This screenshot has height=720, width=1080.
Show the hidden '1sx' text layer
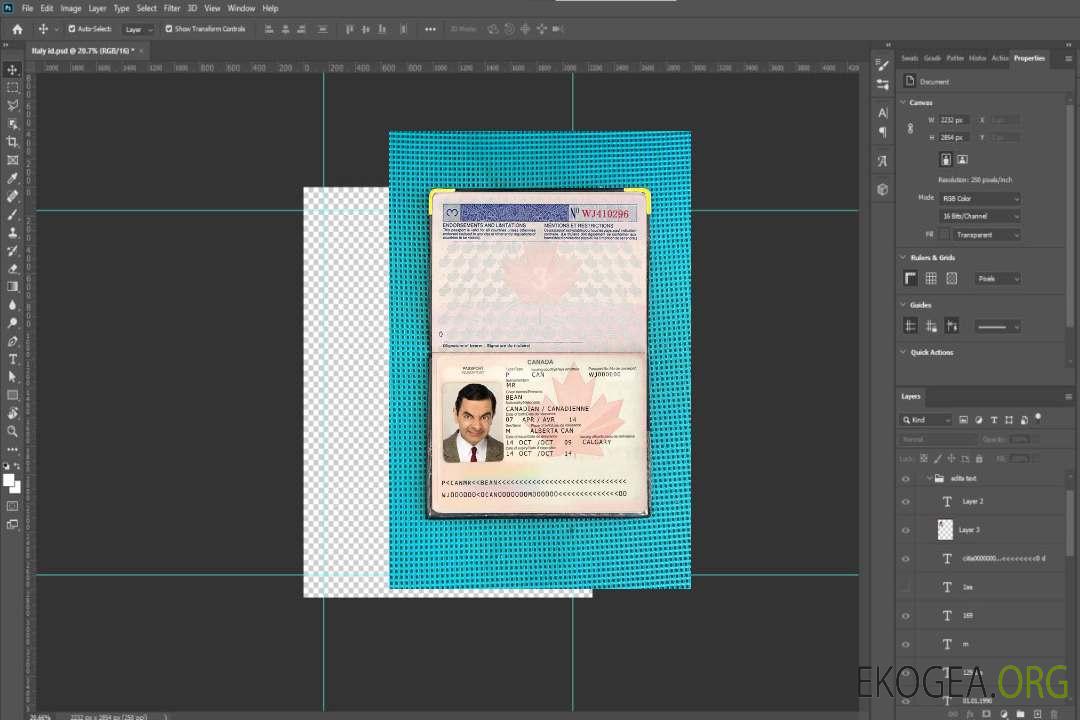pyautogui.click(x=906, y=588)
